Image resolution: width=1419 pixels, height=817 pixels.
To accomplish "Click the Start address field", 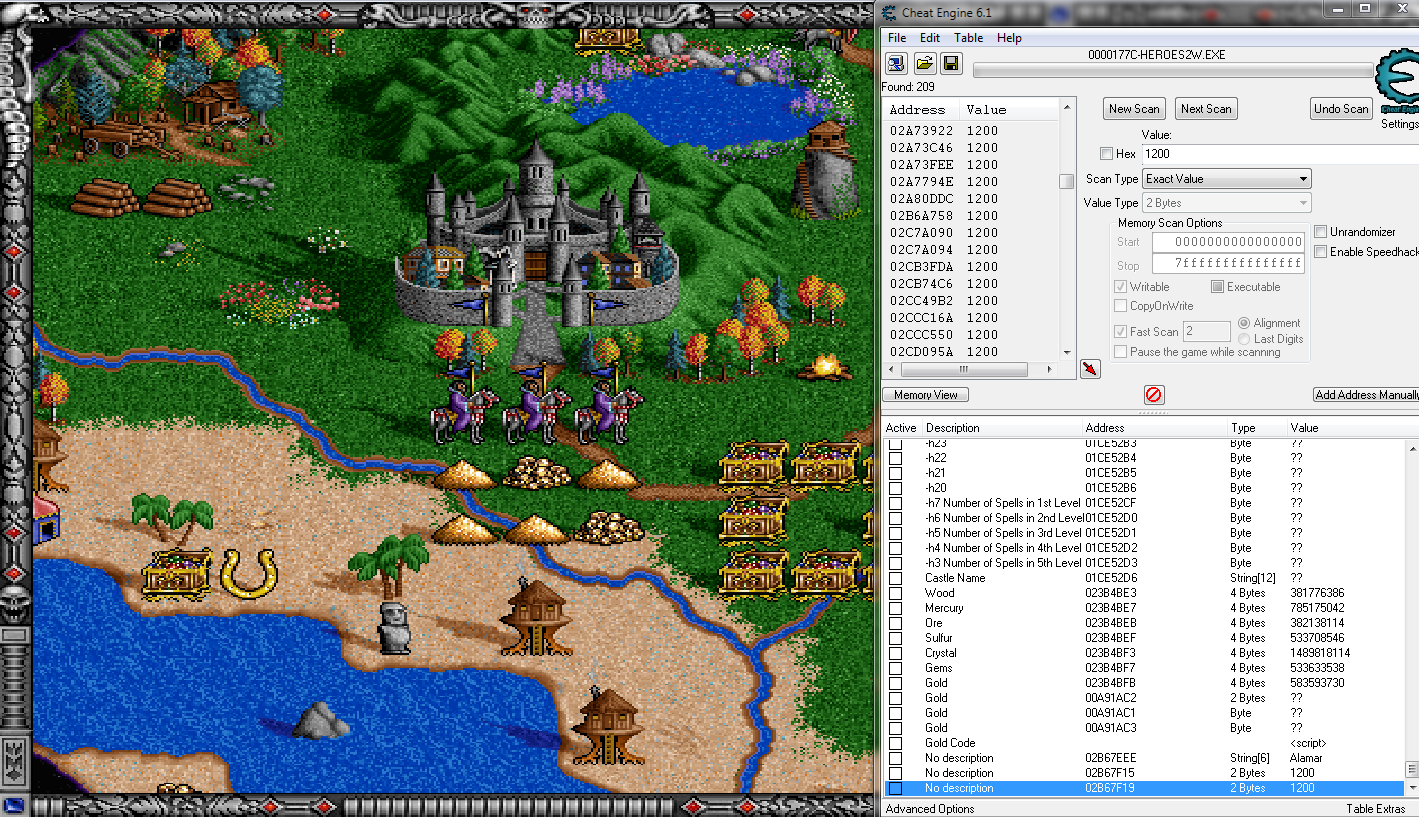I will [1228, 242].
